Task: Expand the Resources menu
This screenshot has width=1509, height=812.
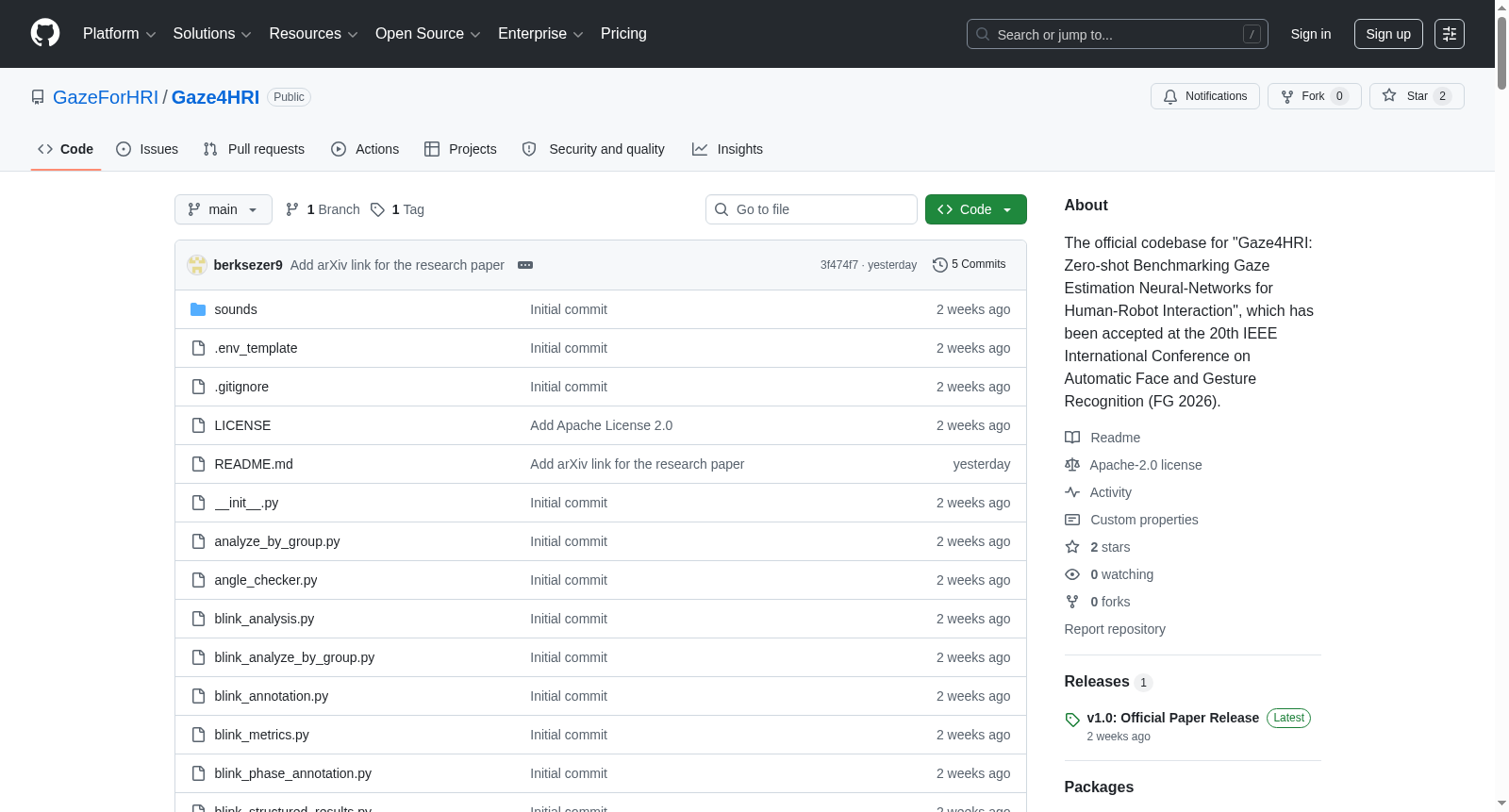Action: 313,34
